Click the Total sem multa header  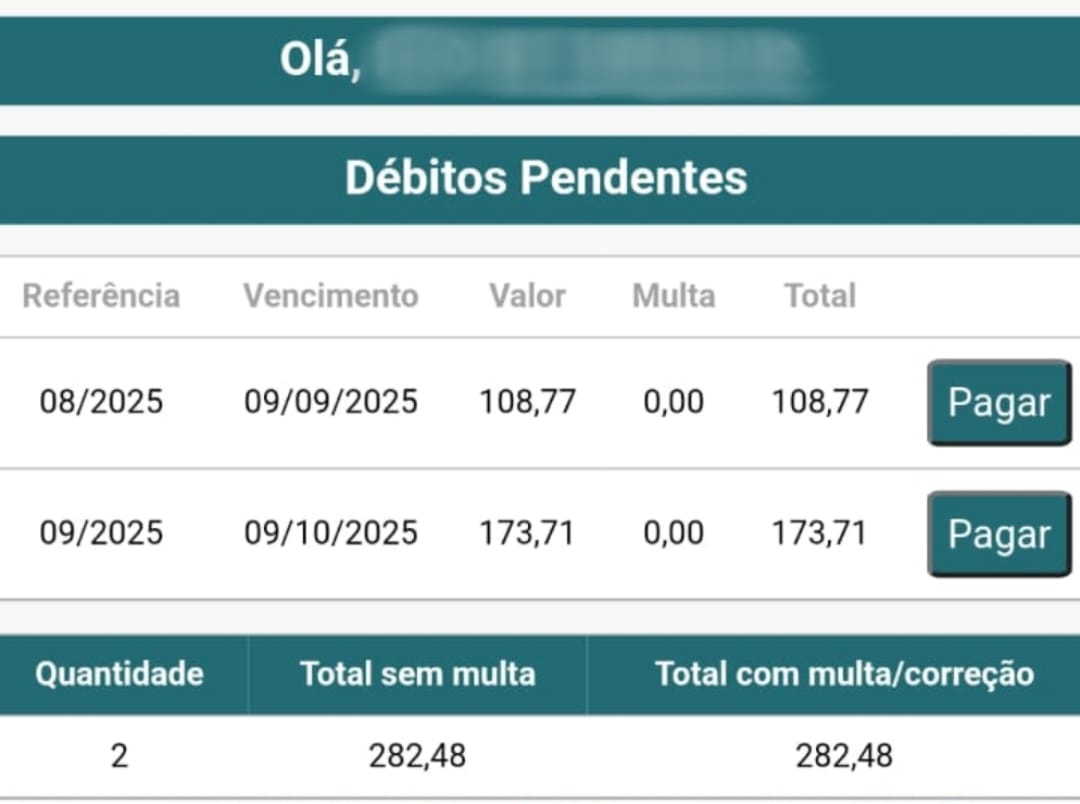pyautogui.click(x=417, y=674)
